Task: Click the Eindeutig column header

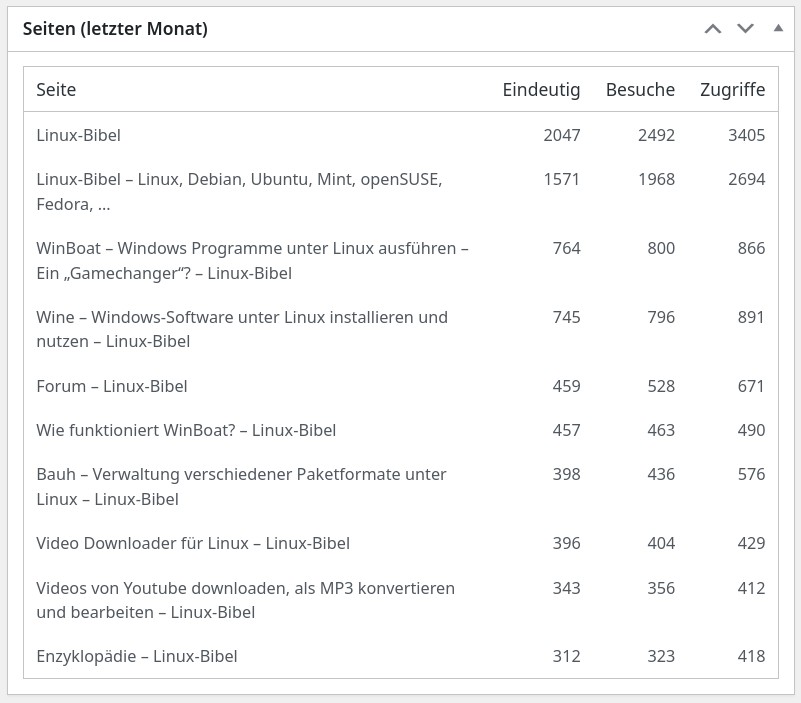Action: pyautogui.click(x=541, y=90)
